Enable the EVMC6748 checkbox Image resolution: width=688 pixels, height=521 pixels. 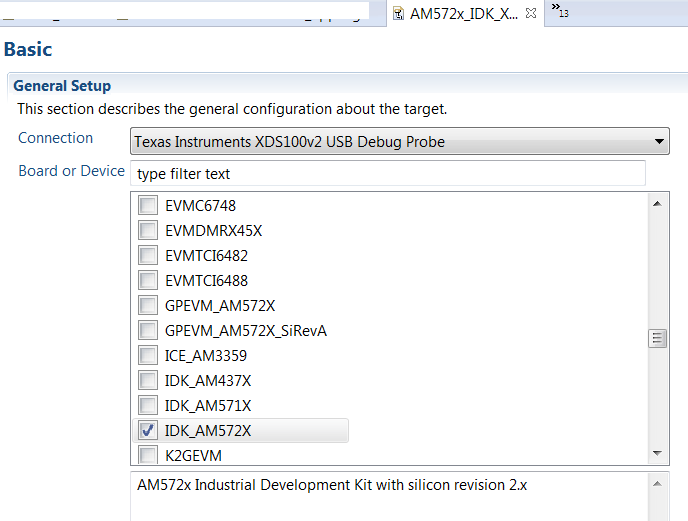pyautogui.click(x=147, y=206)
